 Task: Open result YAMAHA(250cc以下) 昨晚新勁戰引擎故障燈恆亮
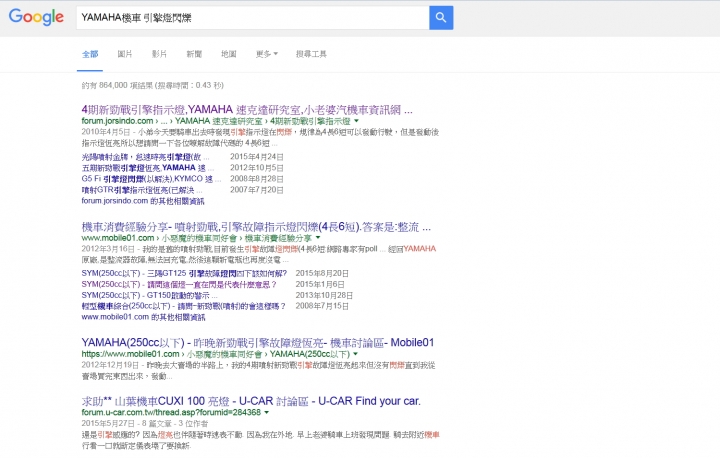258,343
